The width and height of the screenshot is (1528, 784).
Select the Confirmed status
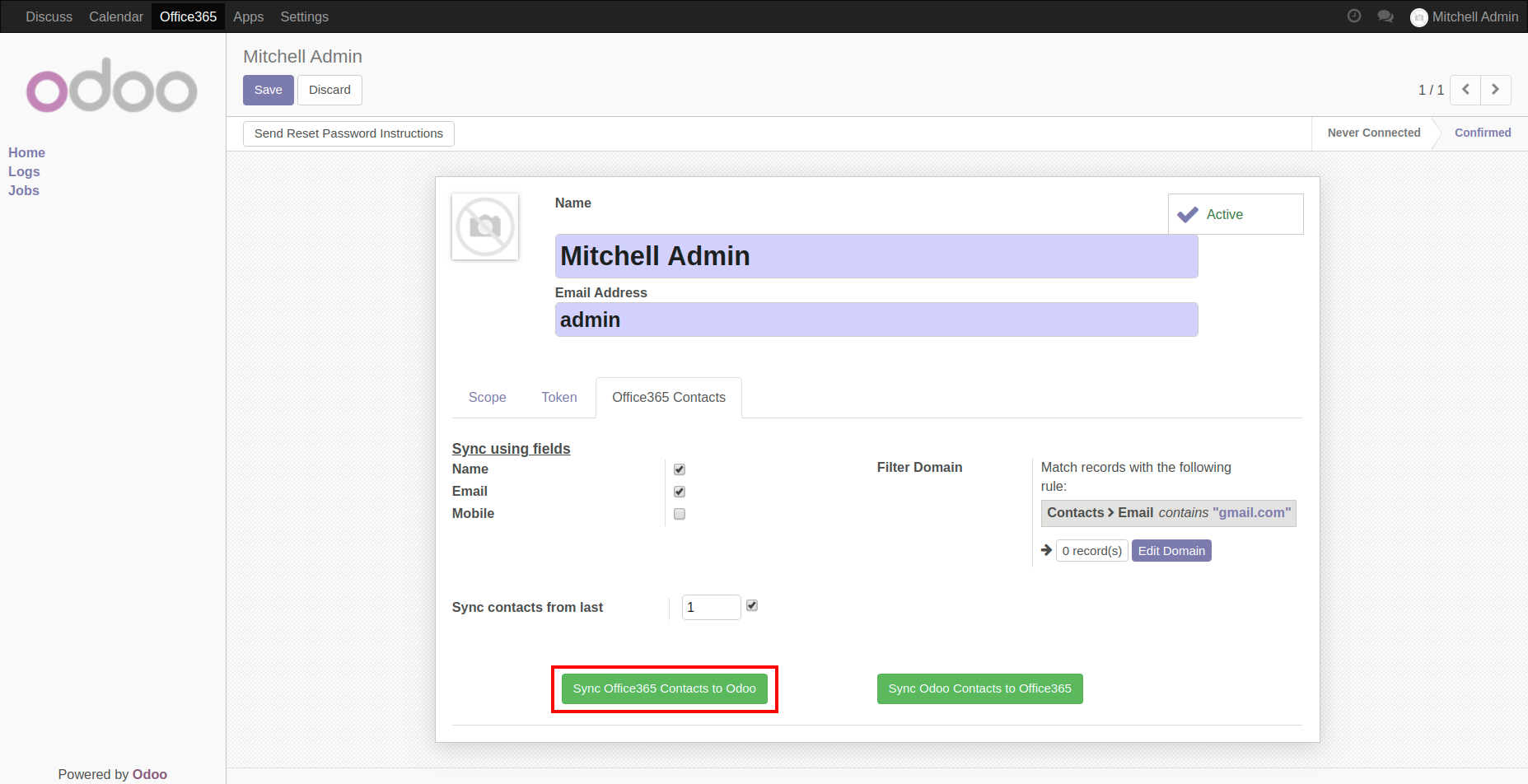1483,133
